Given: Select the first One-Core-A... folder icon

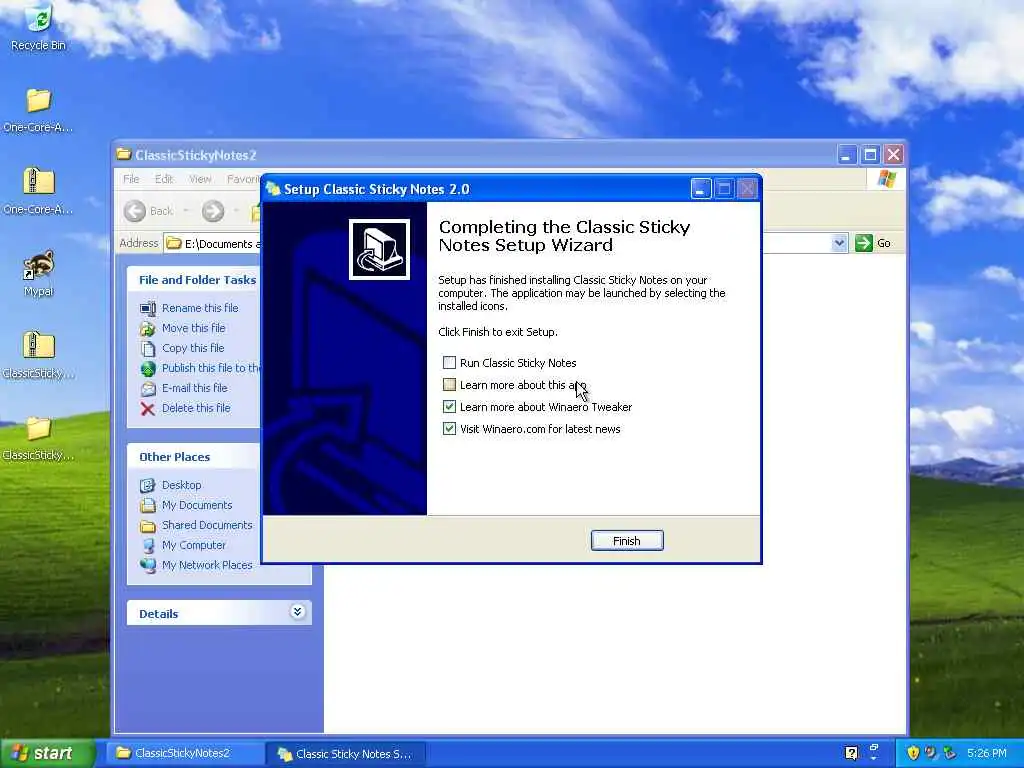Looking at the screenshot, I should tap(39, 101).
